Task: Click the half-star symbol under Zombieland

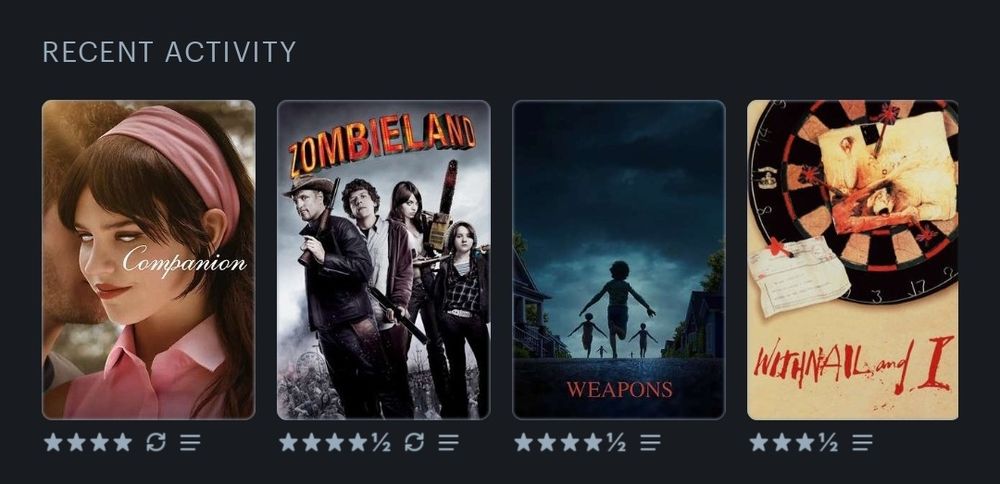Action: click(x=381, y=442)
